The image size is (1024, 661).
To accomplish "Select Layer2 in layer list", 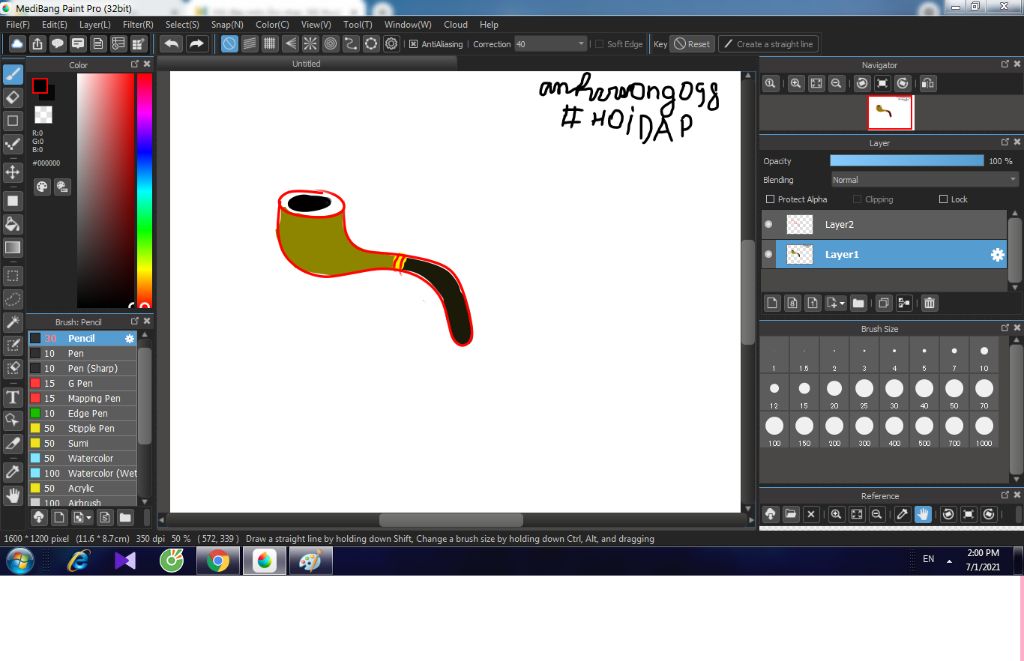I will [884, 224].
